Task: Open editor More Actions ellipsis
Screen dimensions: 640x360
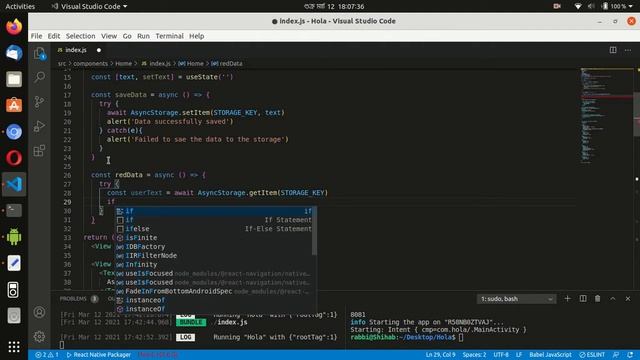Action: click(628, 50)
